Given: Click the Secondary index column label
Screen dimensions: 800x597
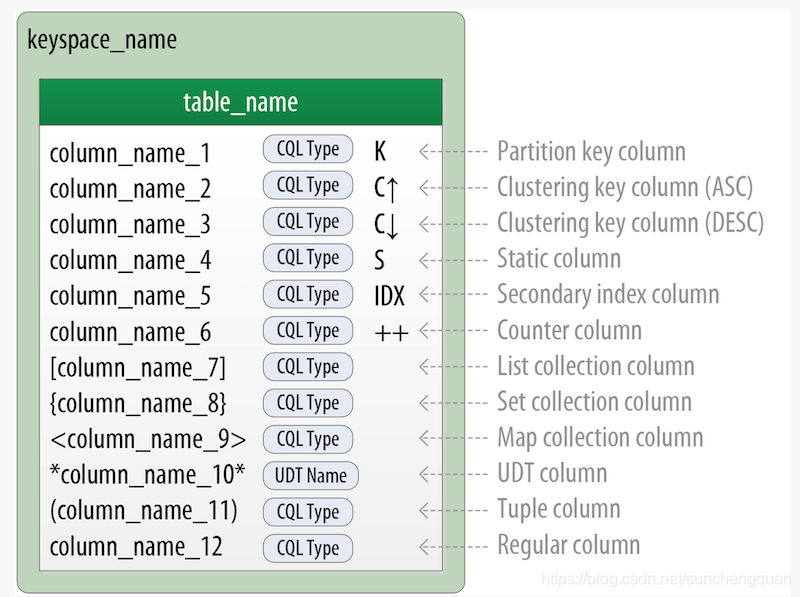Looking at the screenshot, I should [x=608, y=294].
